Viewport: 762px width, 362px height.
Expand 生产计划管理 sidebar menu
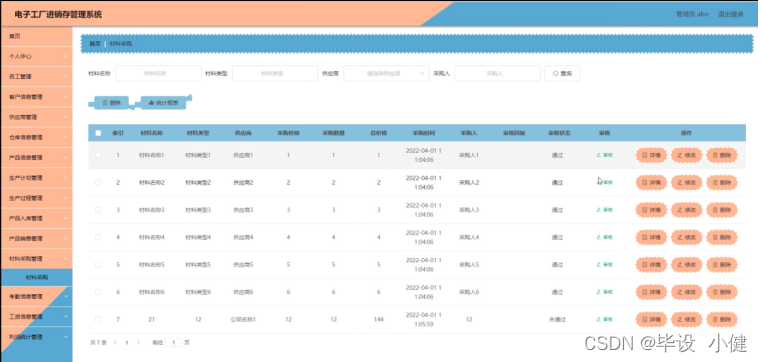tap(36, 178)
